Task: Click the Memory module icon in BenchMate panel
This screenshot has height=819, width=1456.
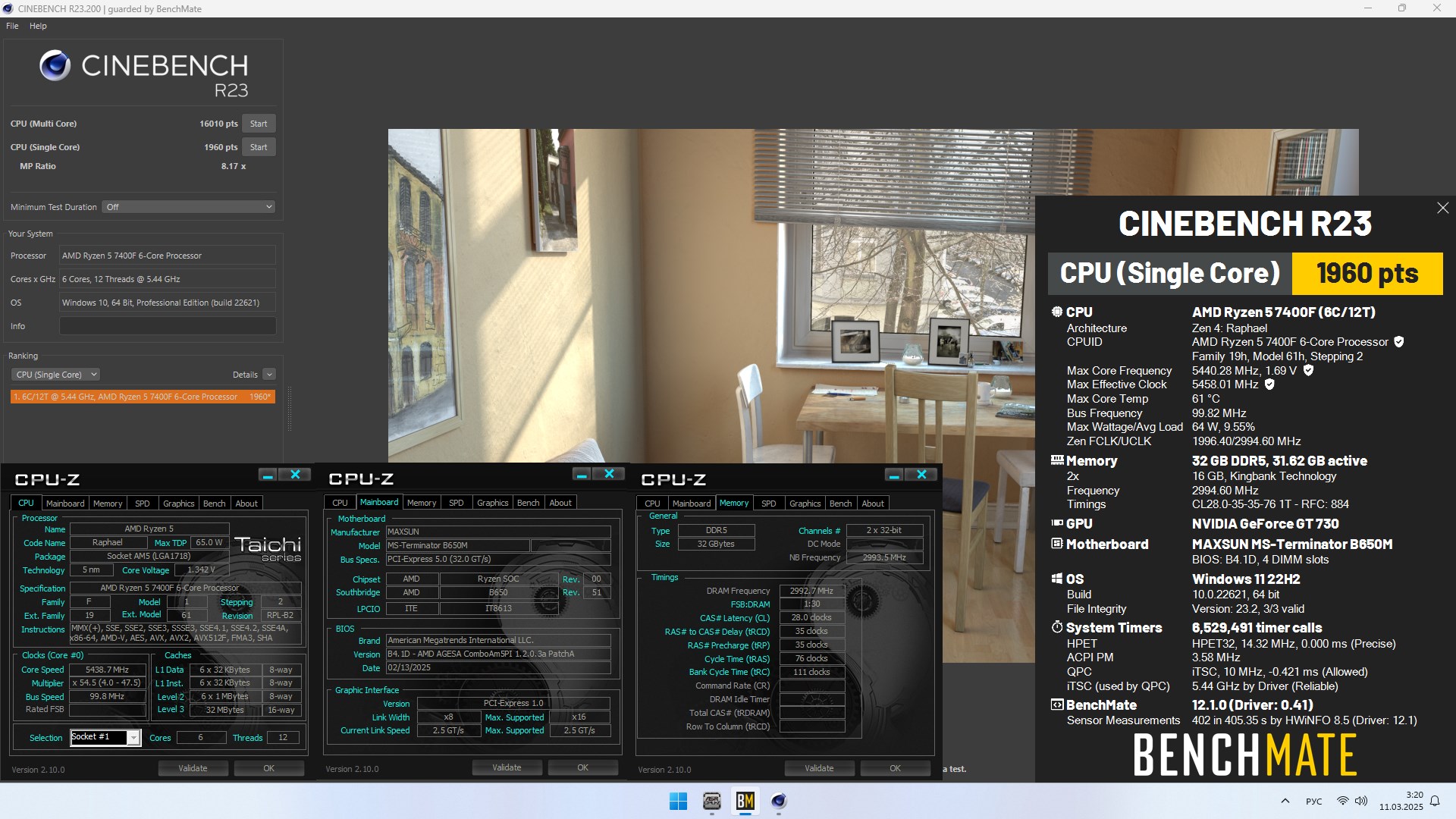Action: 1057,460
